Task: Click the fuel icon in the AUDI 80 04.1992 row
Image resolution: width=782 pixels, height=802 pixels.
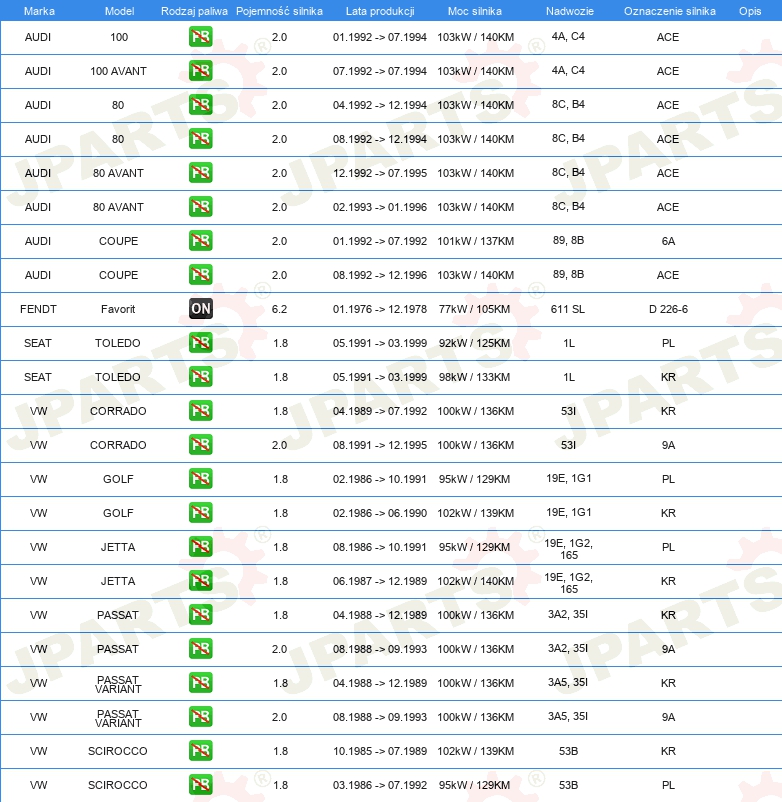Action: (200, 105)
